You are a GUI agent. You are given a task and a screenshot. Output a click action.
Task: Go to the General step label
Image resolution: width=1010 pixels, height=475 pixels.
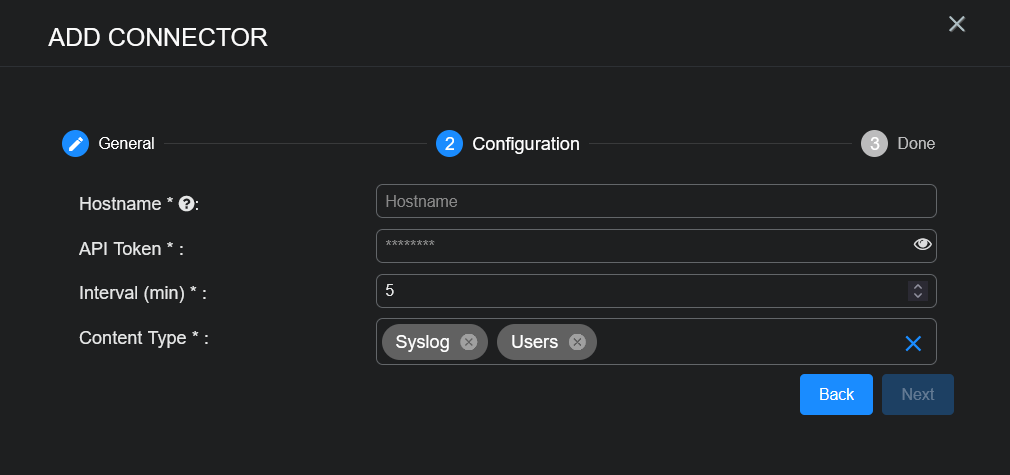click(126, 144)
